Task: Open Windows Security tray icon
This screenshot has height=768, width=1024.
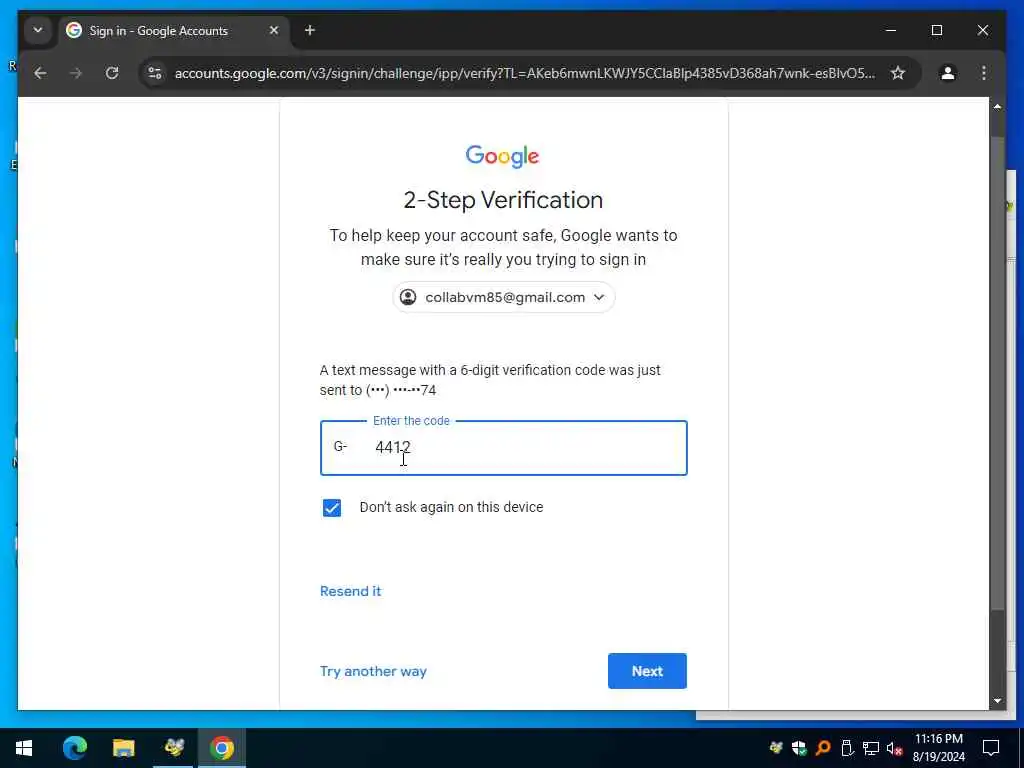Action: point(799,748)
